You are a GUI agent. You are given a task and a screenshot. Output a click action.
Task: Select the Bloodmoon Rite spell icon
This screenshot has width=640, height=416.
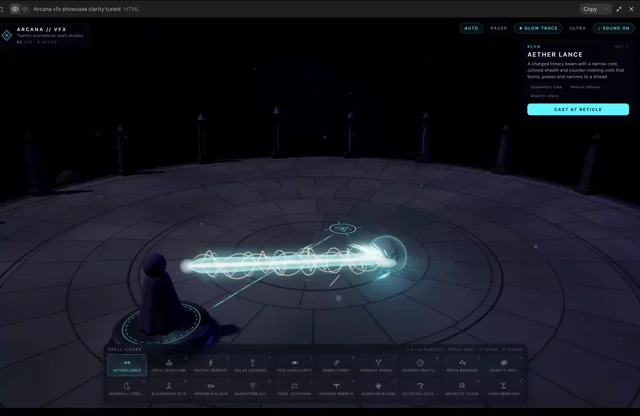tap(169, 388)
